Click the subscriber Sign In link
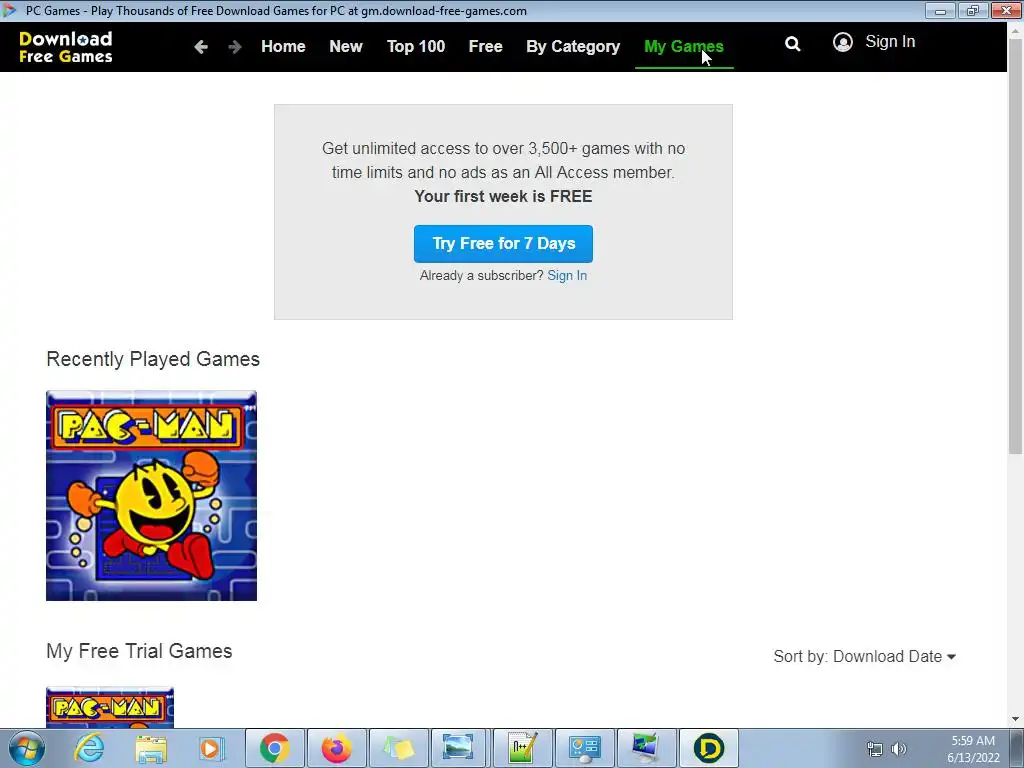This screenshot has width=1024, height=768. (x=567, y=276)
